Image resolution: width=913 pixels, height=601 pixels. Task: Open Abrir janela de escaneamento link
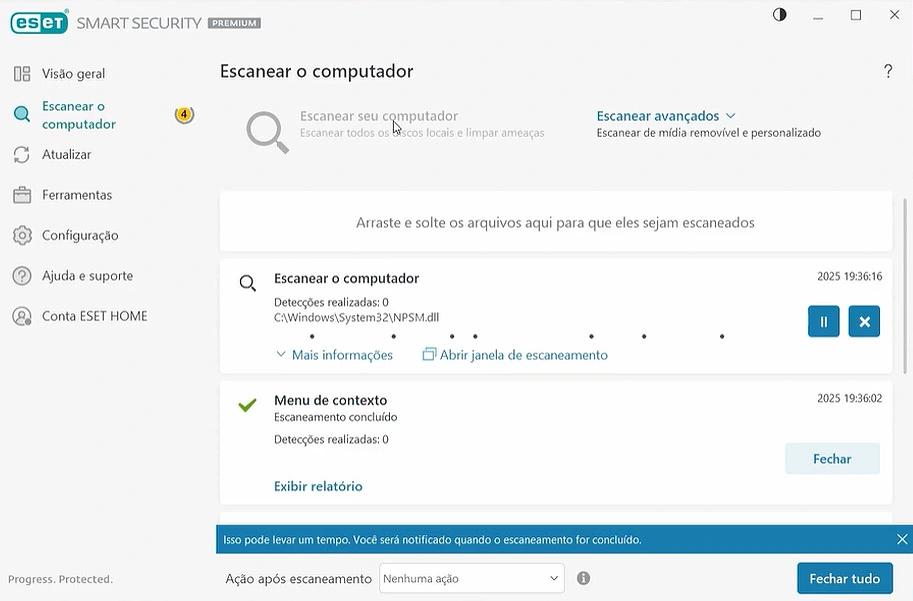(x=523, y=355)
